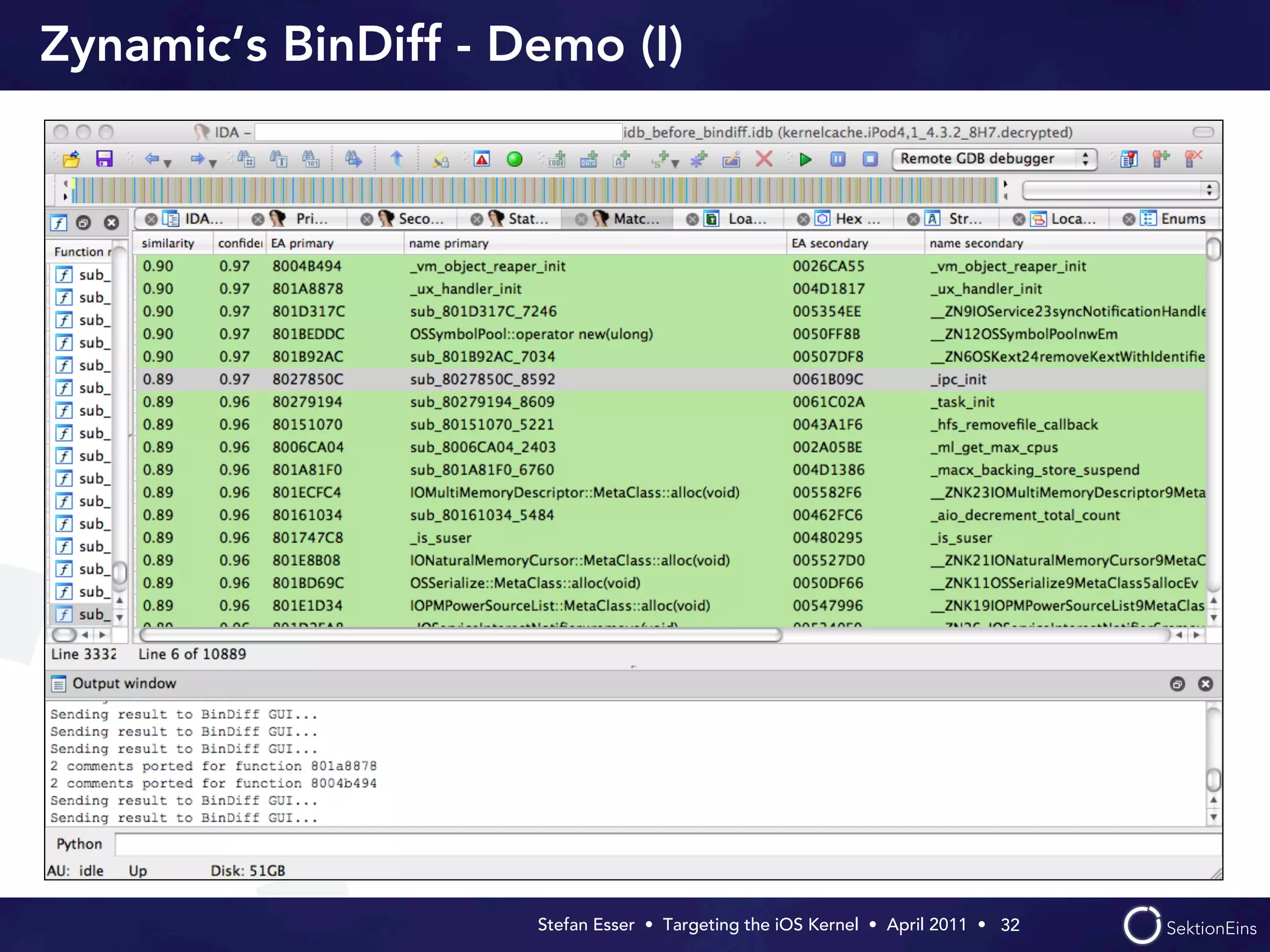The height and width of the screenshot is (952, 1270).
Task: Sort by the EA secondary column header
Action: [x=856, y=243]
